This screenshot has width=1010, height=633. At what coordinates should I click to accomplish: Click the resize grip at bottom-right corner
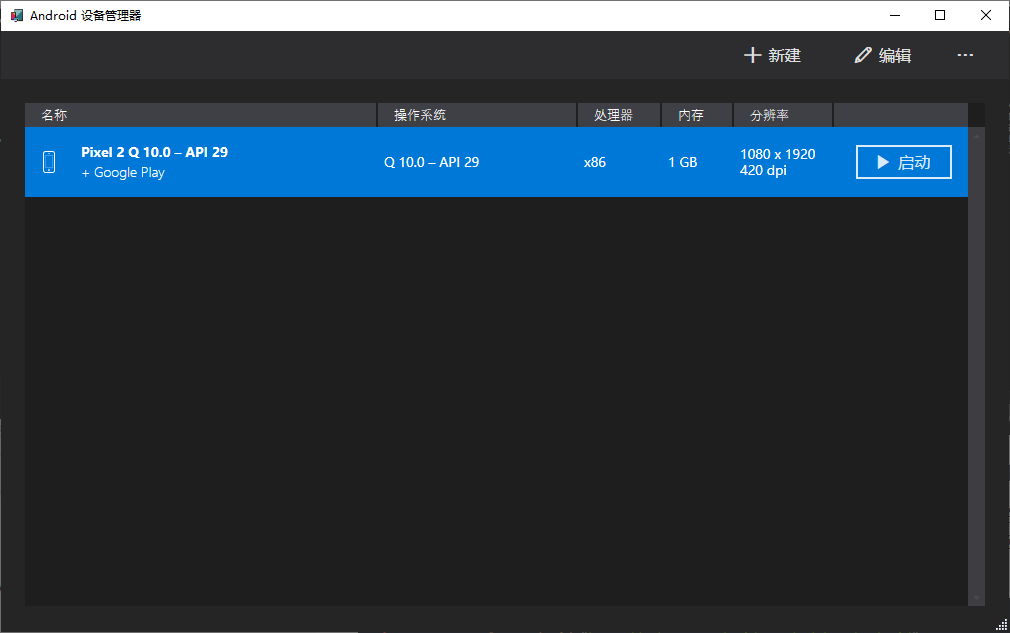pos(1003,626)
